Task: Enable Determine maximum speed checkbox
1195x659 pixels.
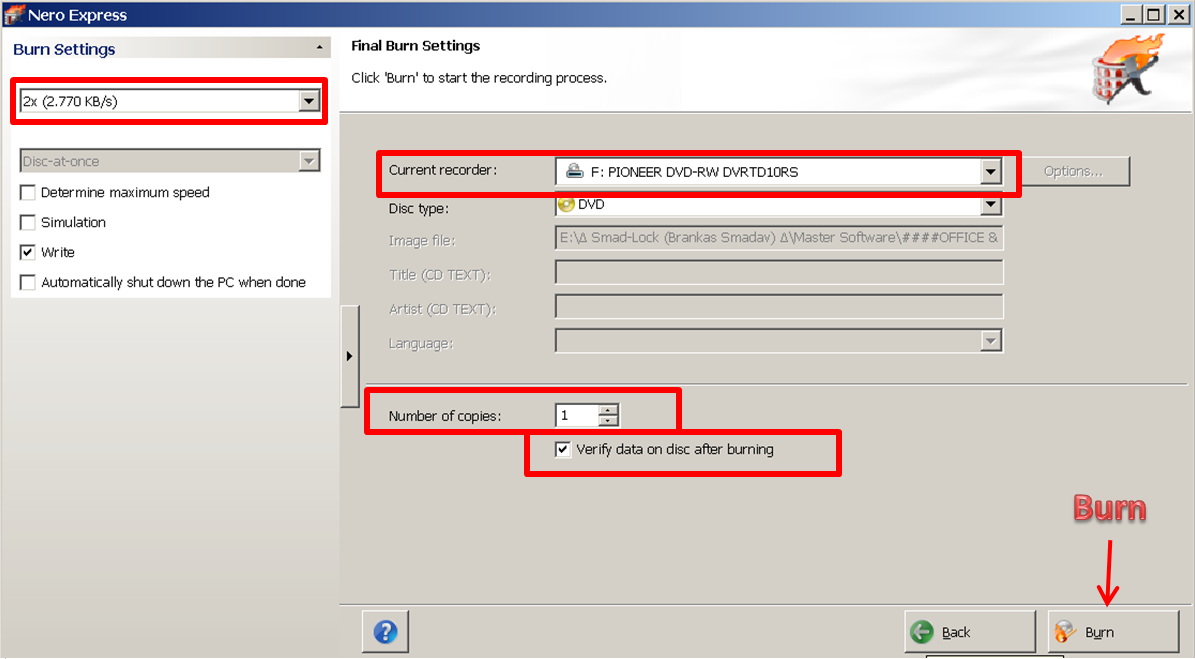Action: pyautogui.click(x=28, y=193)
